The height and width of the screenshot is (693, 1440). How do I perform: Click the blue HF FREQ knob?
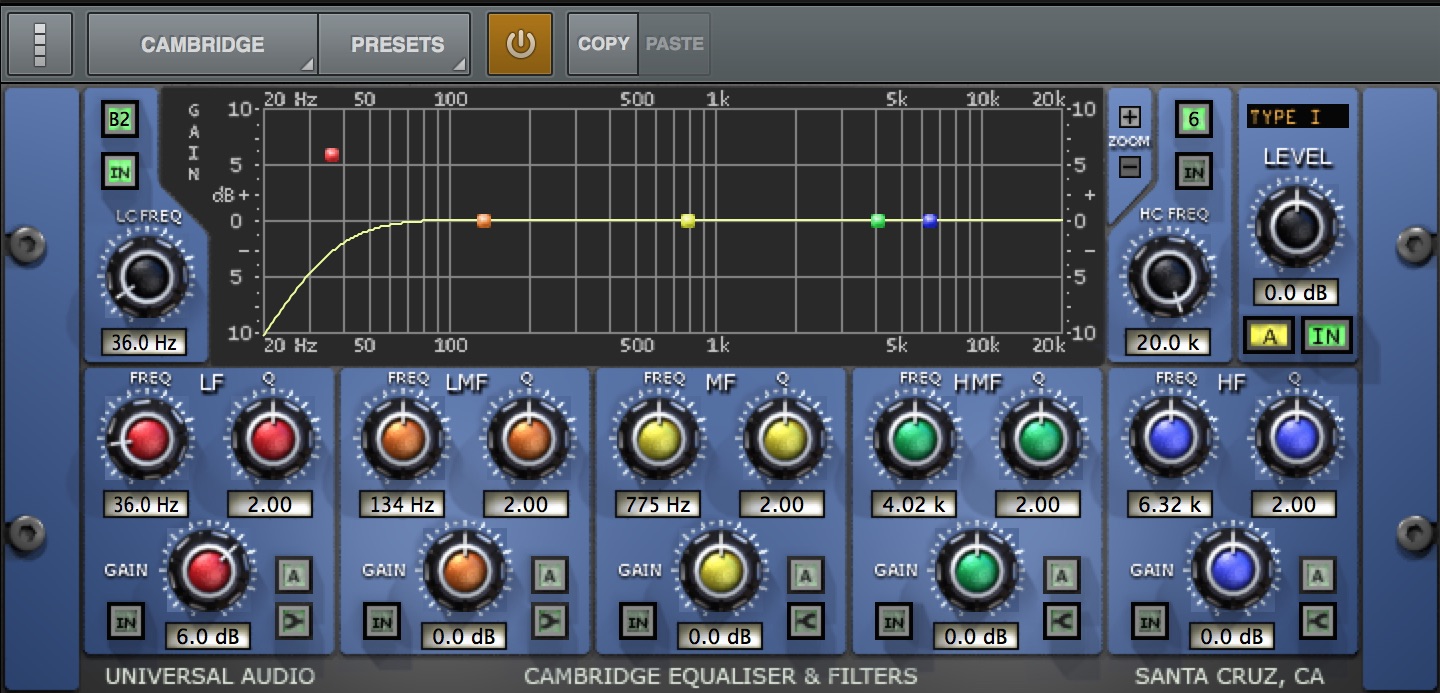pos(1171,438)
